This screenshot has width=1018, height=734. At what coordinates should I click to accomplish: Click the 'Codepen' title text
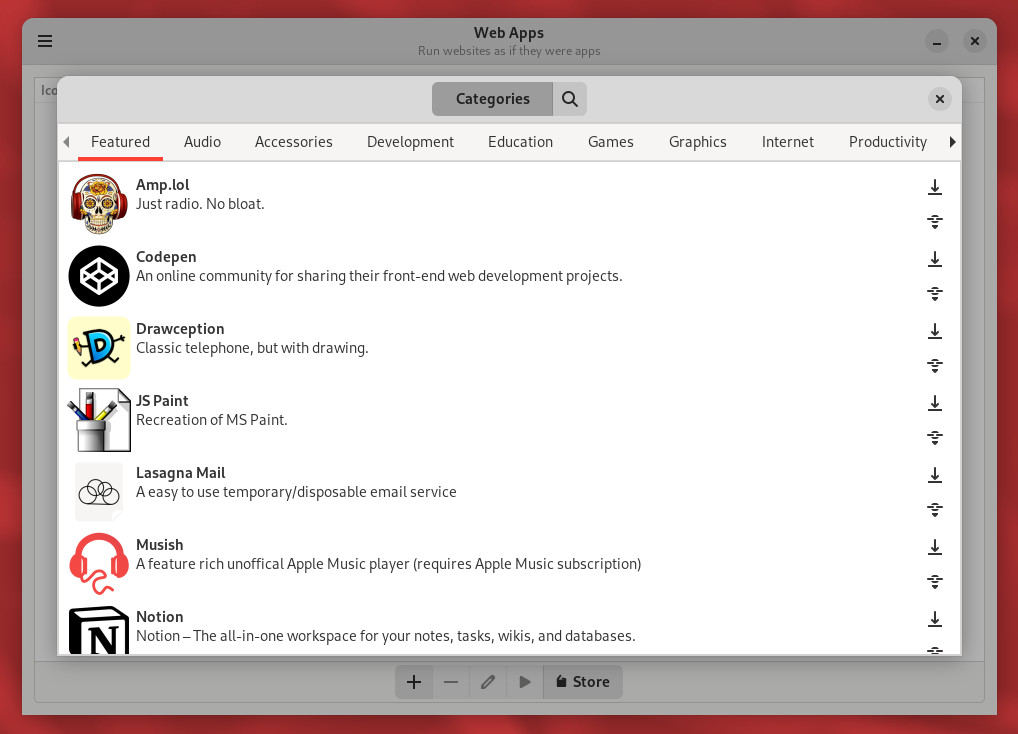(x=166, y=257)
